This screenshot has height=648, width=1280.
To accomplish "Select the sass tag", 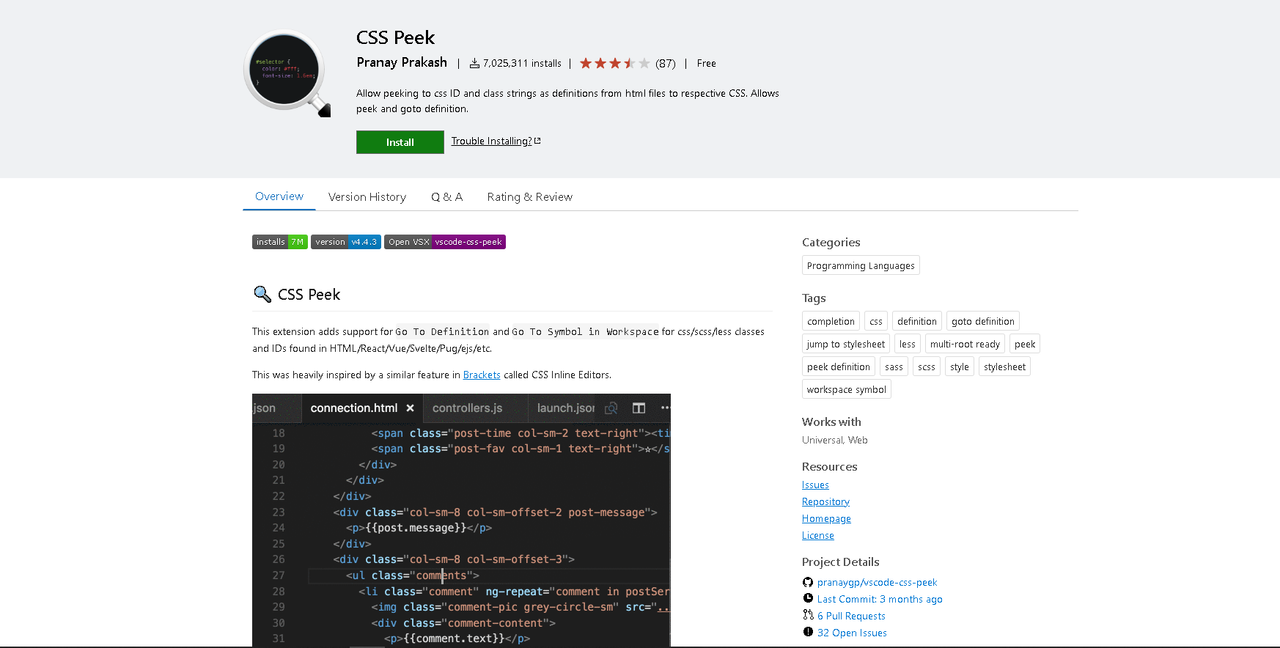I will [x=894, y=367].
